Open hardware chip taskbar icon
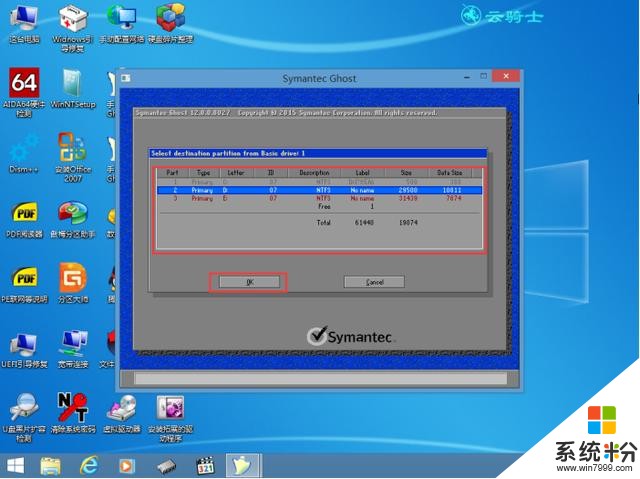 (x=166, y=466)
